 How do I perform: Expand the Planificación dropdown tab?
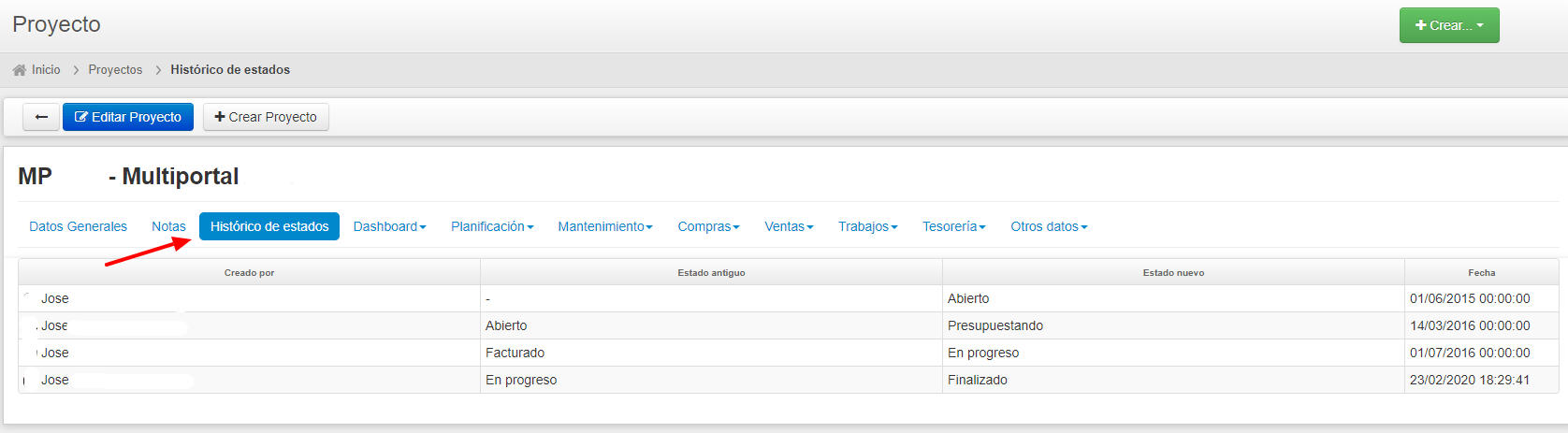point(492,226)
